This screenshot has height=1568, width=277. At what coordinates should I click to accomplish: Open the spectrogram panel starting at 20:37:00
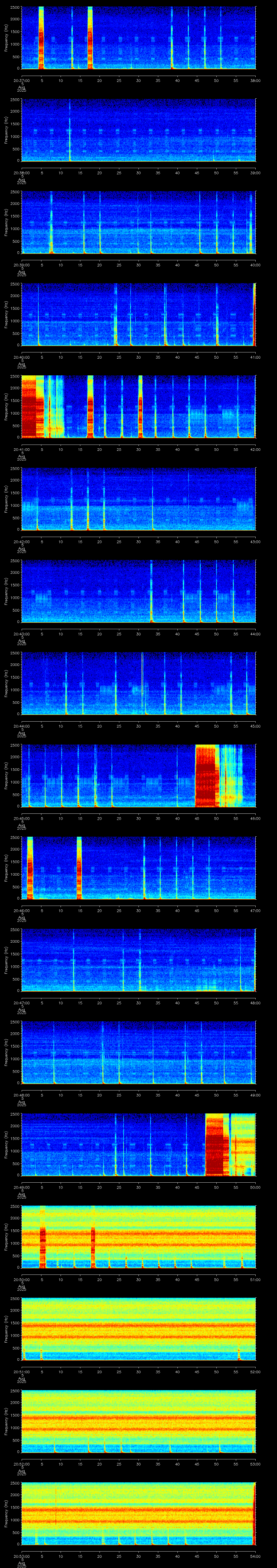(x=138, y=38)
